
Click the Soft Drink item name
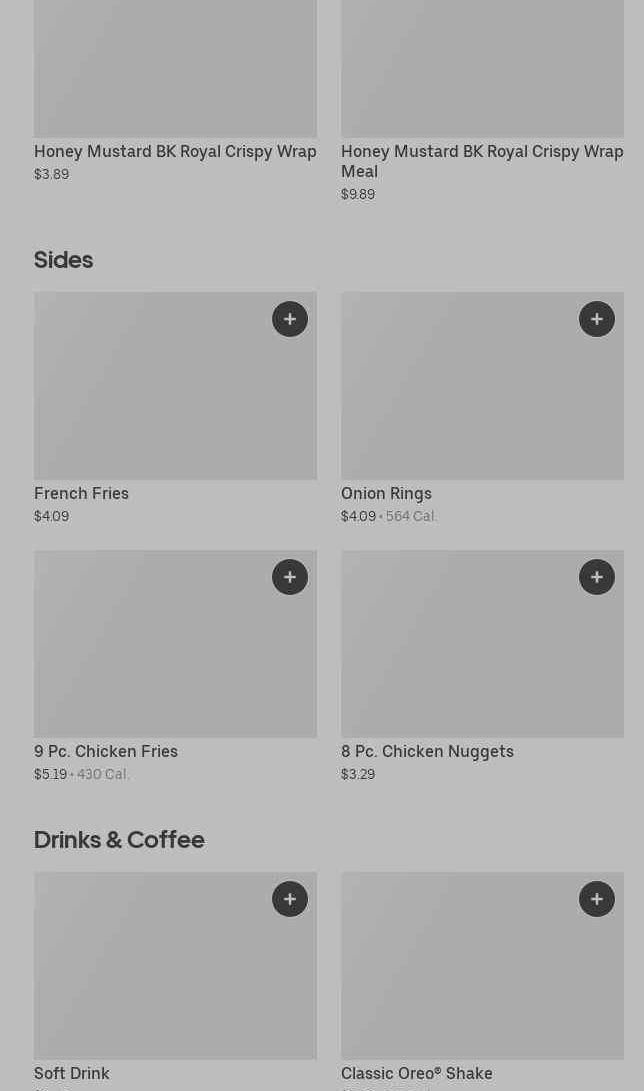(x=72, y=1074)
